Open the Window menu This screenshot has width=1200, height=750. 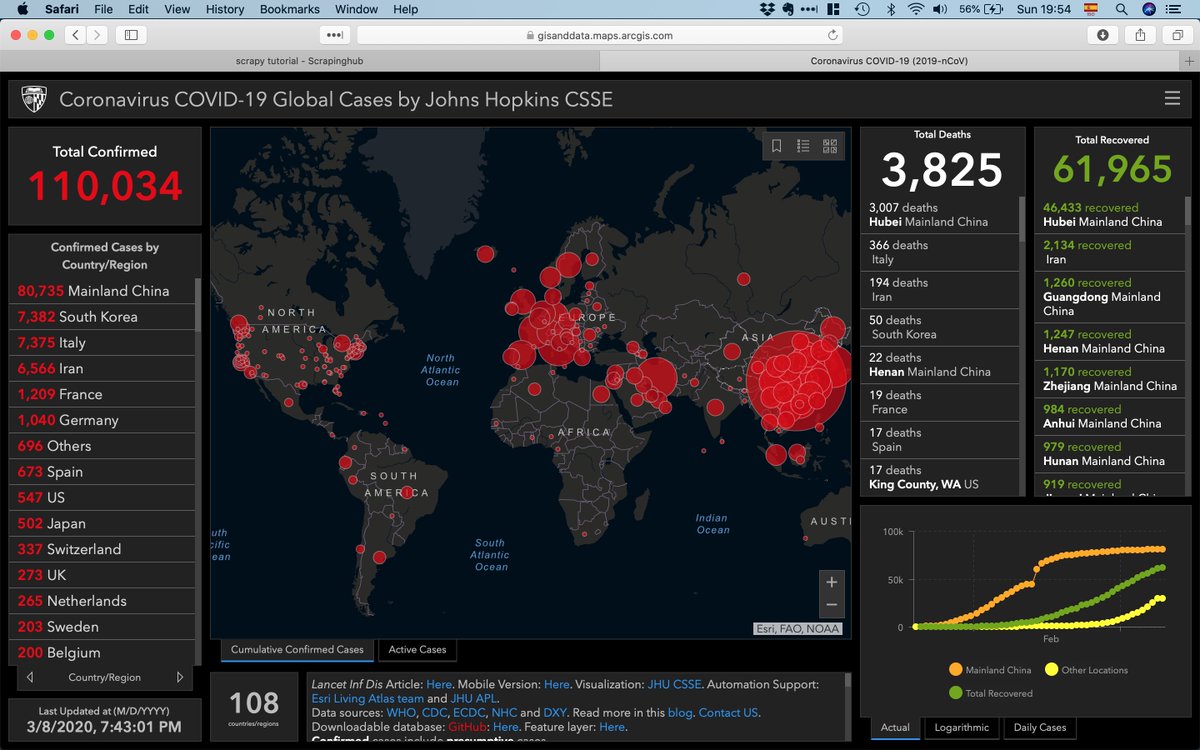pyautogui.click(x=357, y=9)
